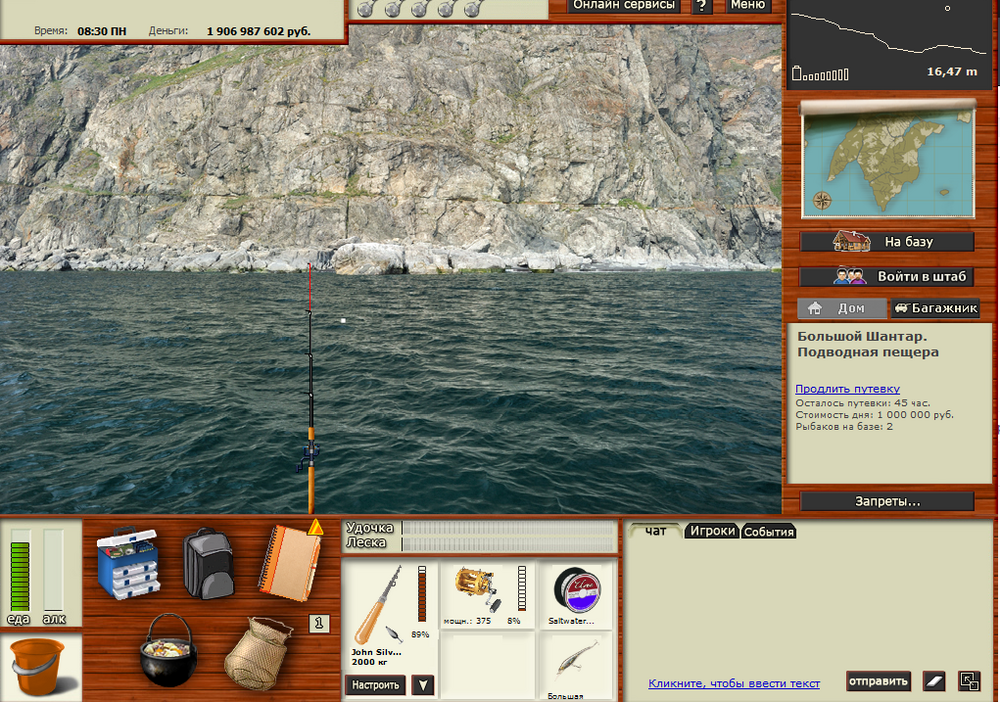Viewport: 1000px width, 702px height.
Task: Open the tackle box inventory
Action: [x=127, y=564]
